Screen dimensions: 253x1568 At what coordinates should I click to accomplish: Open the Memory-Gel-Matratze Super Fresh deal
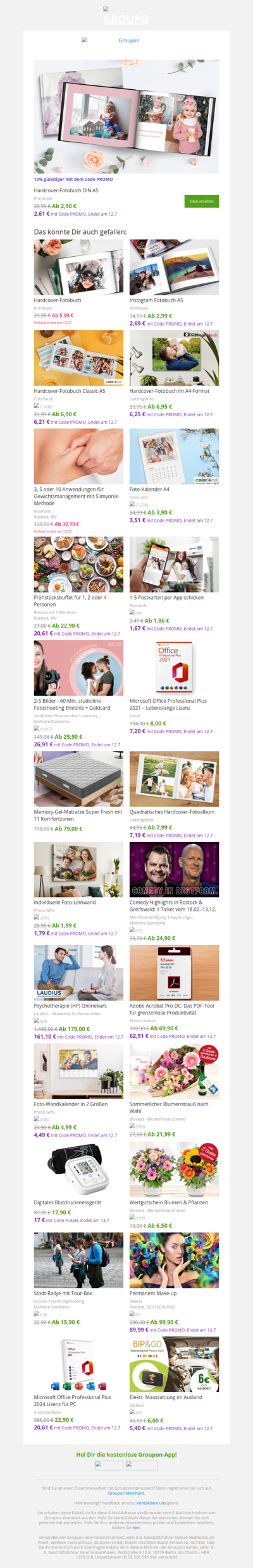[78, 815]
